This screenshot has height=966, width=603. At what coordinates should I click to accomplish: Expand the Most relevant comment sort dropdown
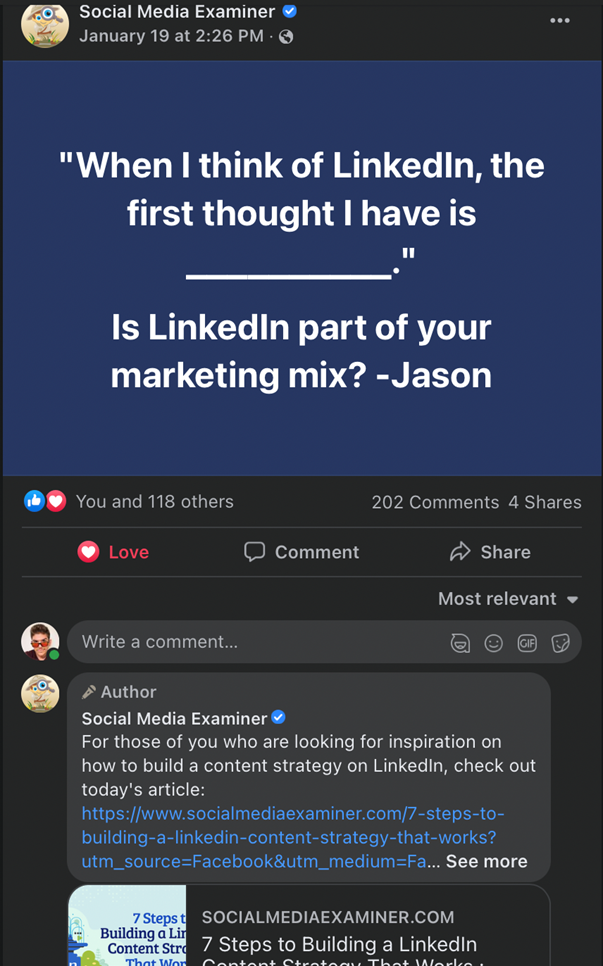click(508, 599)
